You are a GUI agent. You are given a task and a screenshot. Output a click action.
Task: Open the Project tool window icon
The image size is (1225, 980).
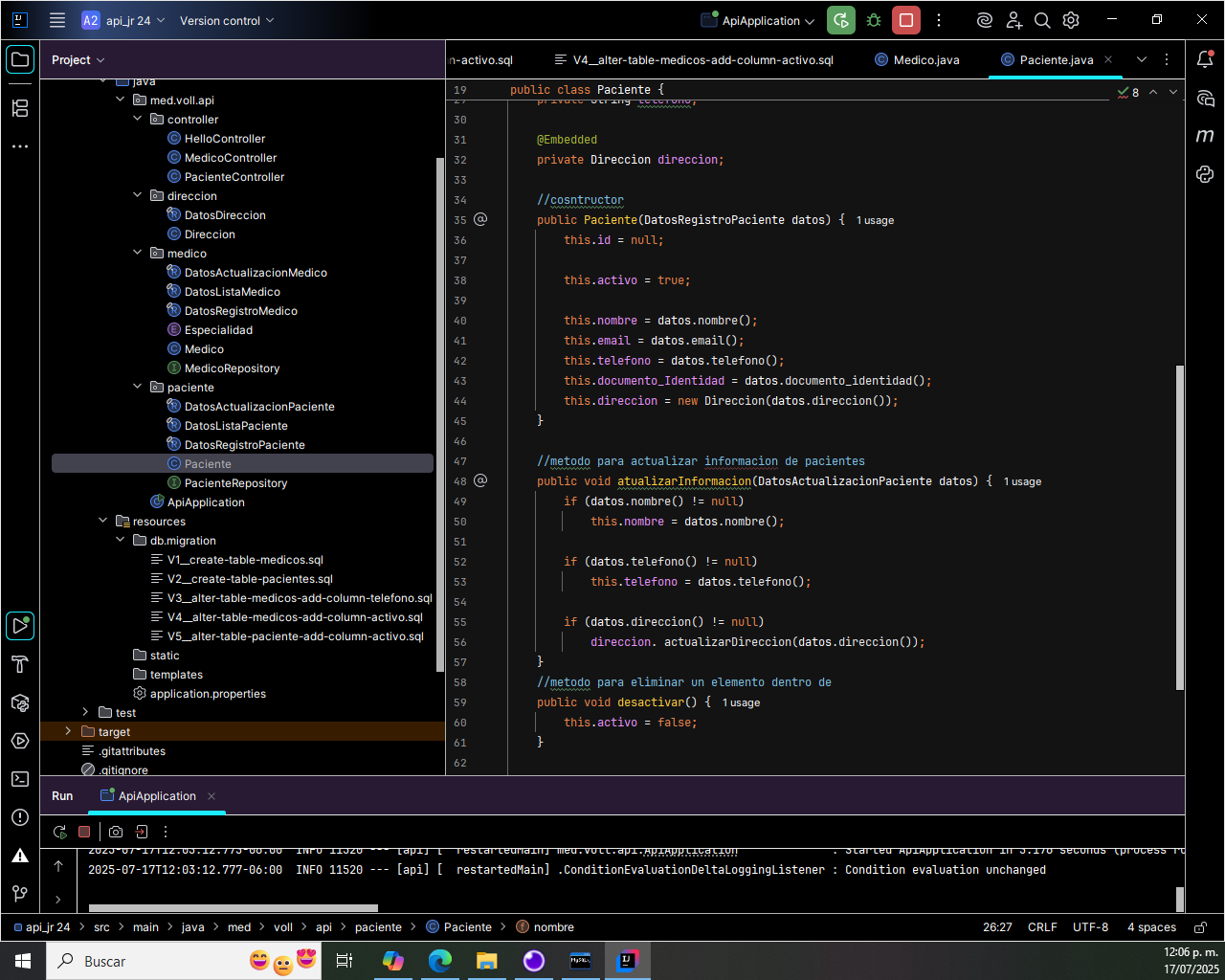20,59
